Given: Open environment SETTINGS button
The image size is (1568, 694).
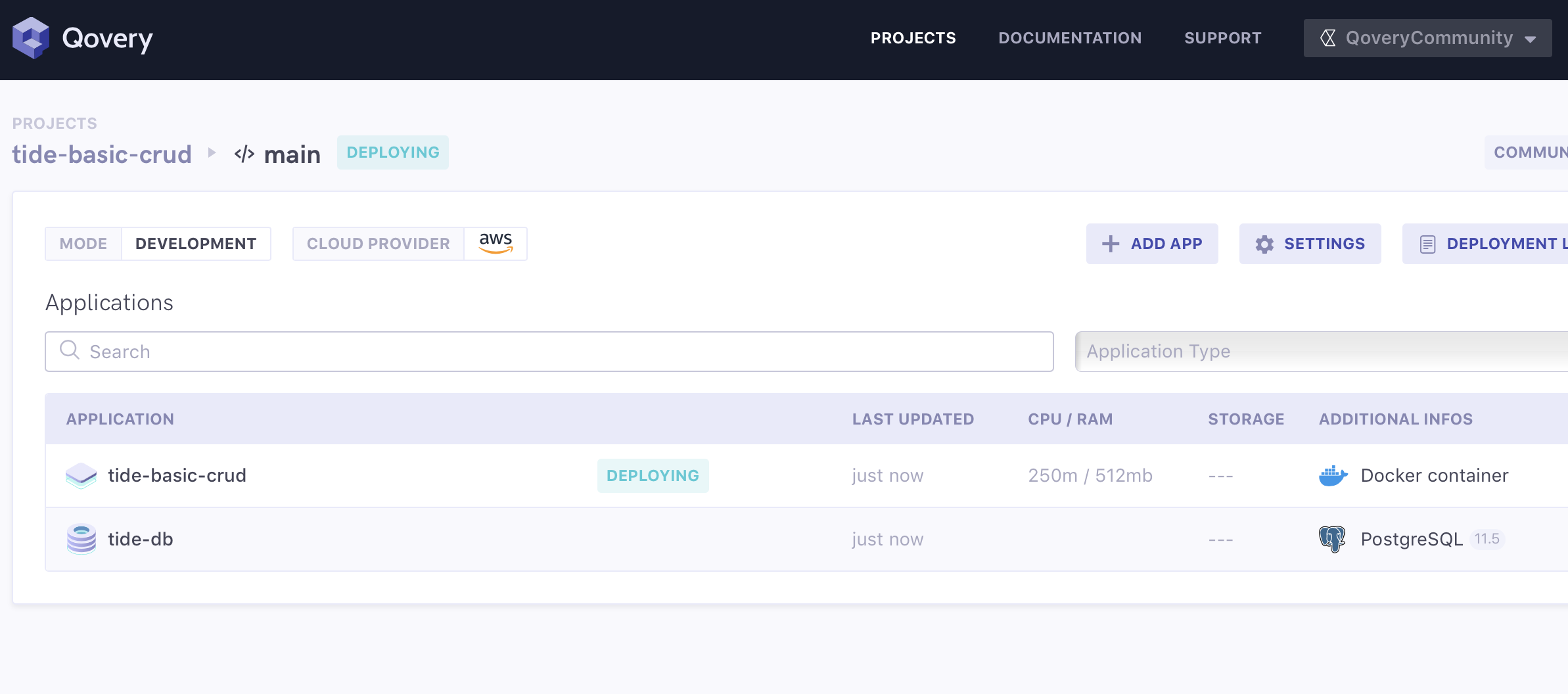Looking at the screenshot, I should (x=1310, y=244).
